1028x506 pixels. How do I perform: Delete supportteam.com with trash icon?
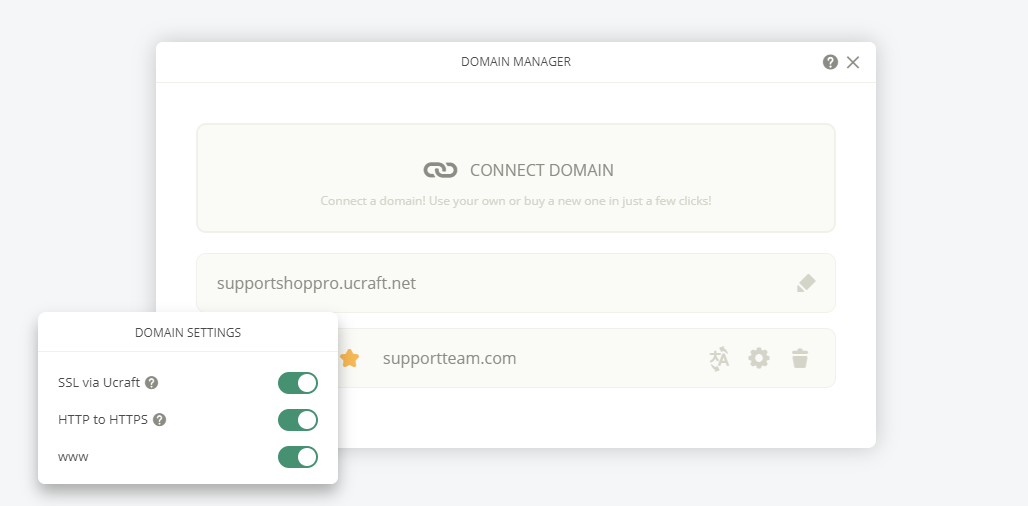(800, 359)
